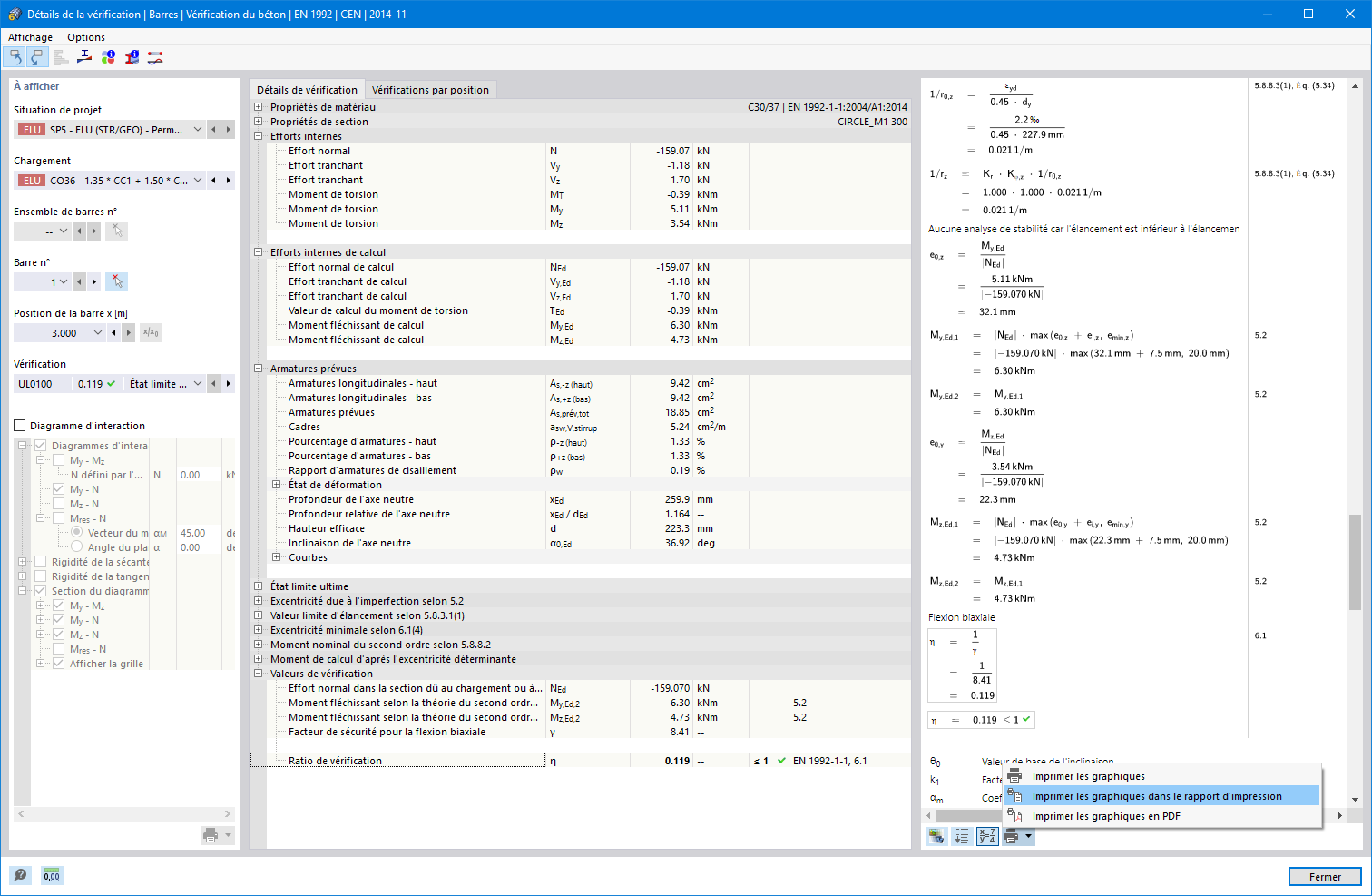Image resolution: width=1372 pixels, height=896 pixels.
Task: Collapse the Armatures prévues section
Action: click(x=259, y=369)
